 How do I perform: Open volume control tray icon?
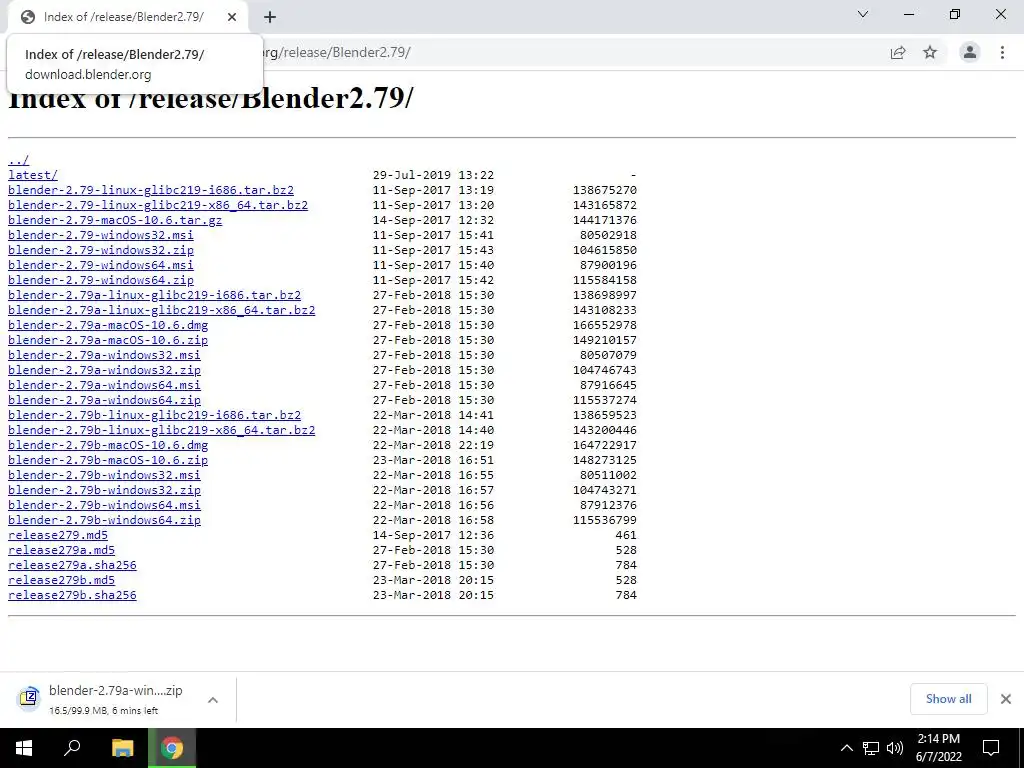click(895, 748)
